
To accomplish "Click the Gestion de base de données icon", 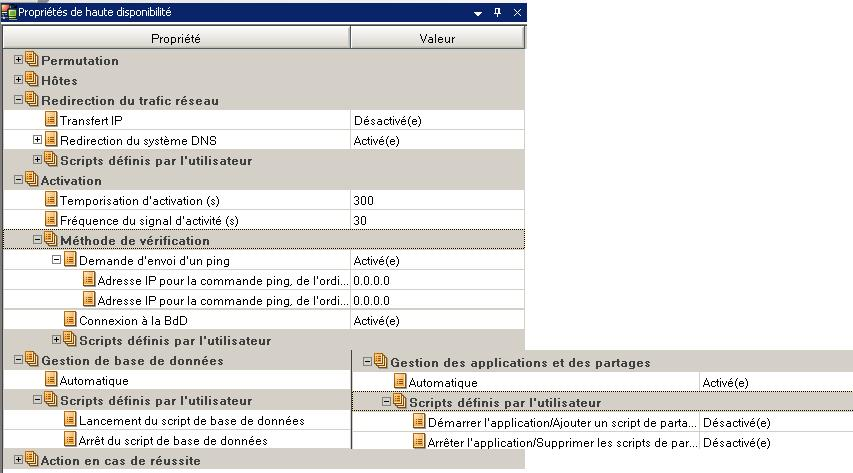I will click(x=32, y=359).
